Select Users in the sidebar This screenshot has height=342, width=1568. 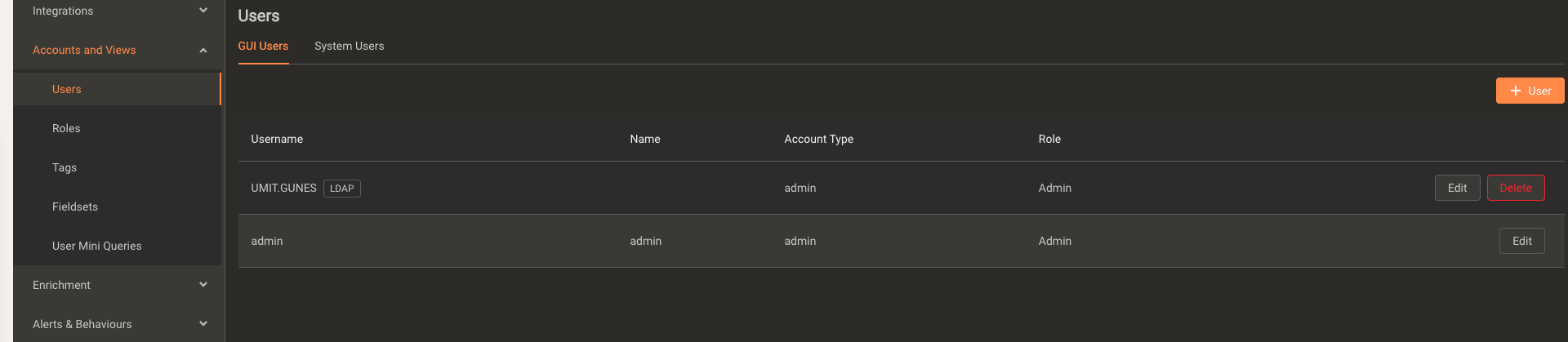pyautogui.click(x=67, y=89)
